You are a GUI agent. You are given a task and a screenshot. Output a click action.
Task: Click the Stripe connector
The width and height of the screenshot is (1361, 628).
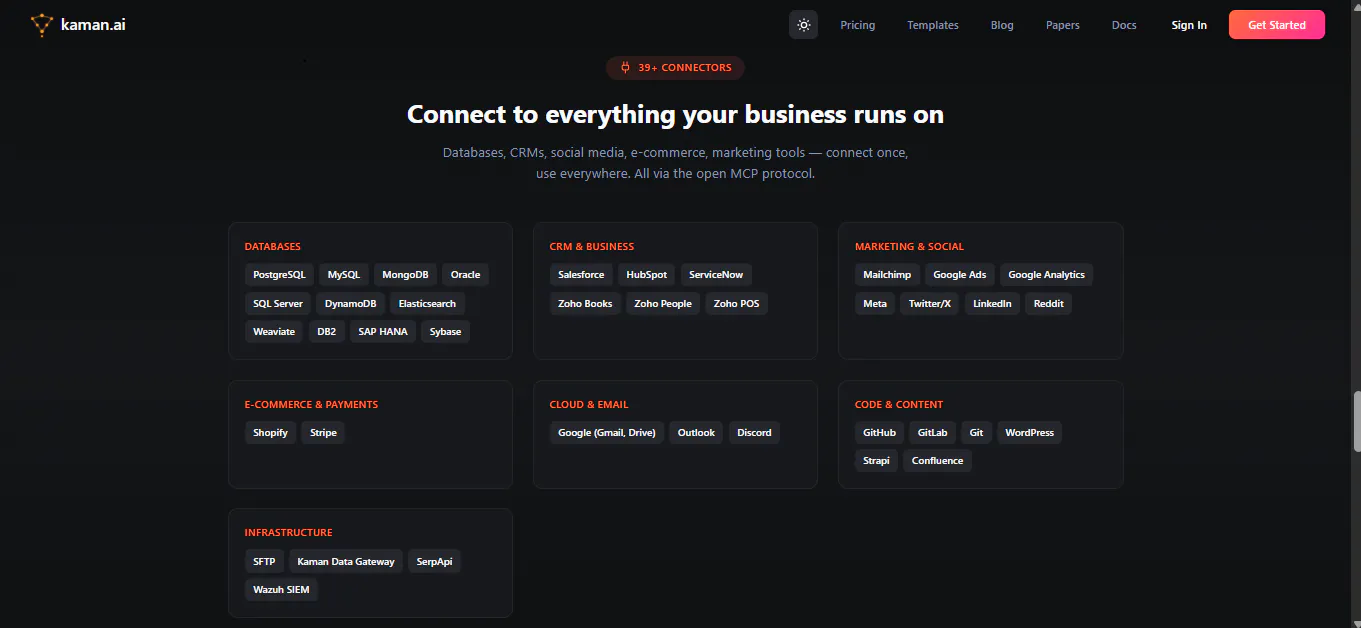point(323,433)
